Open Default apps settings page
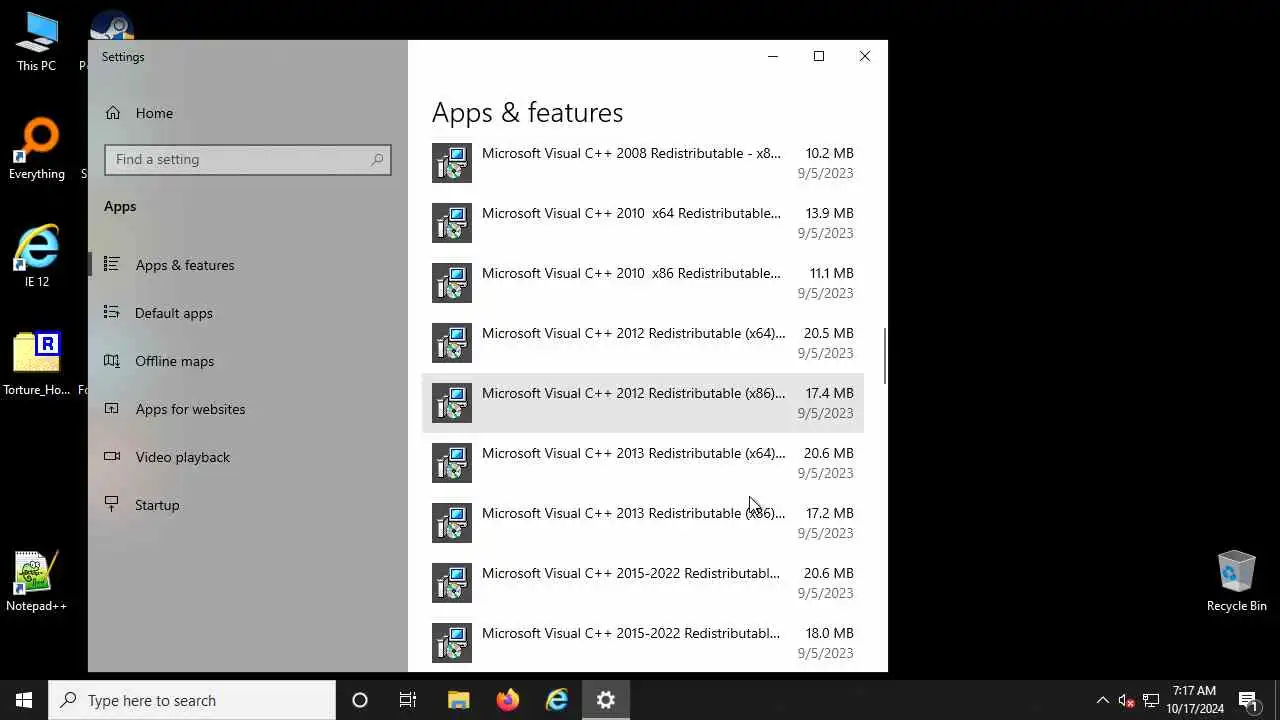1280x720 pixels. [247, 313]
